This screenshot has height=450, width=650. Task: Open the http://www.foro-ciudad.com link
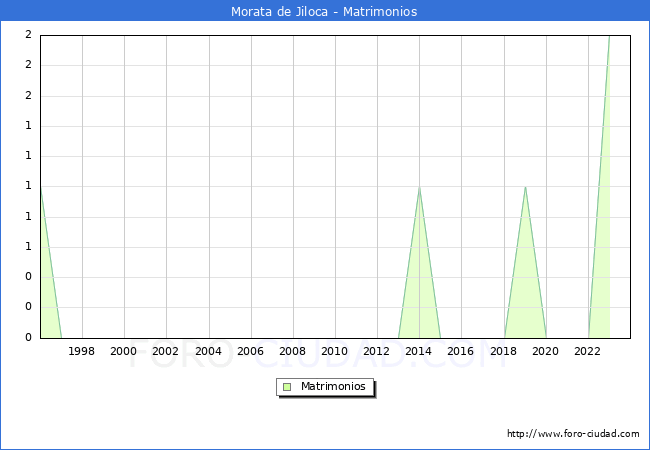coord(573,433)
